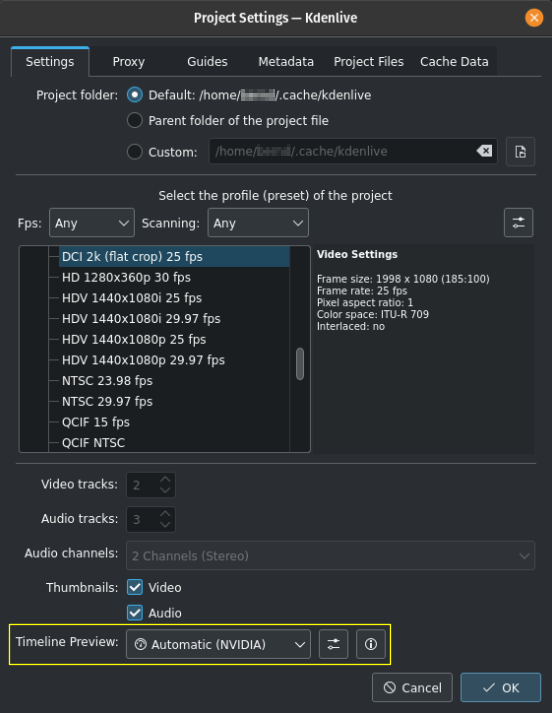Open the manage project profiles icon
Screen dimensions: 552x713
pyautogui.click(x=518, y=223)
